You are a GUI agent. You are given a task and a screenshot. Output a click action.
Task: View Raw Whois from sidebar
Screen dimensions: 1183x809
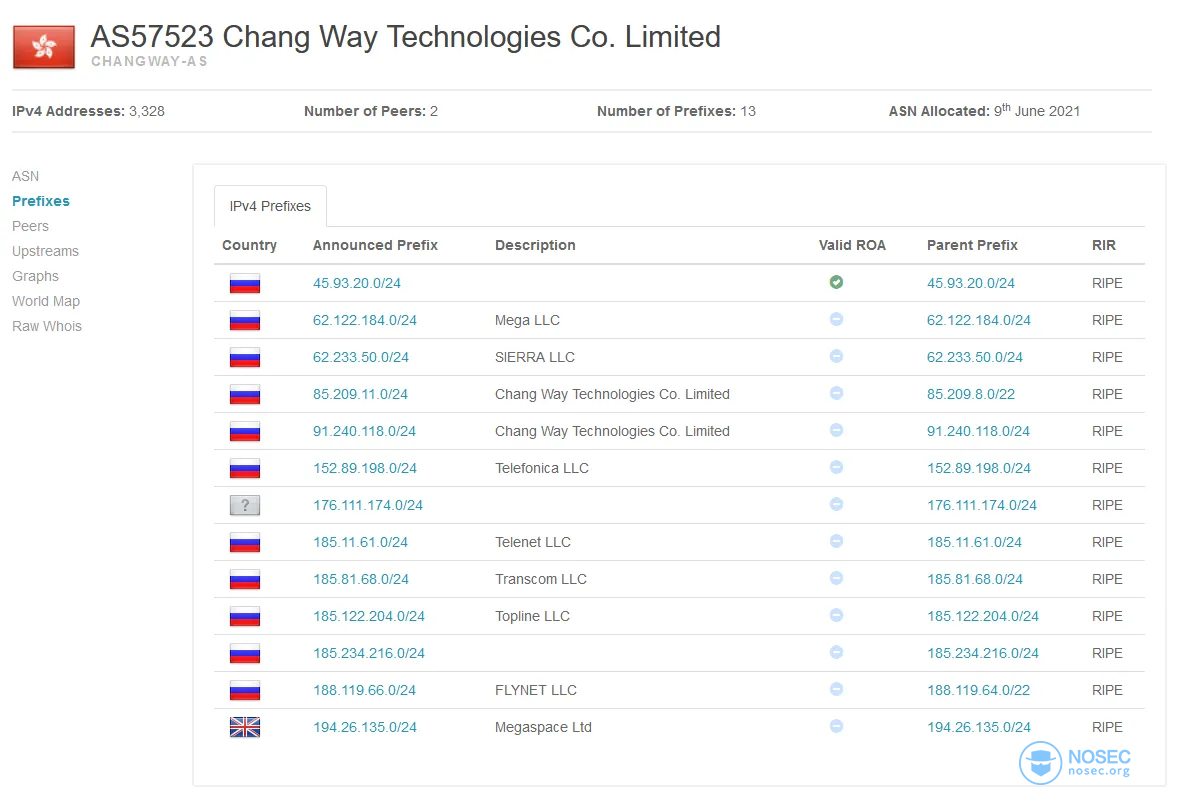click(47, 326)
